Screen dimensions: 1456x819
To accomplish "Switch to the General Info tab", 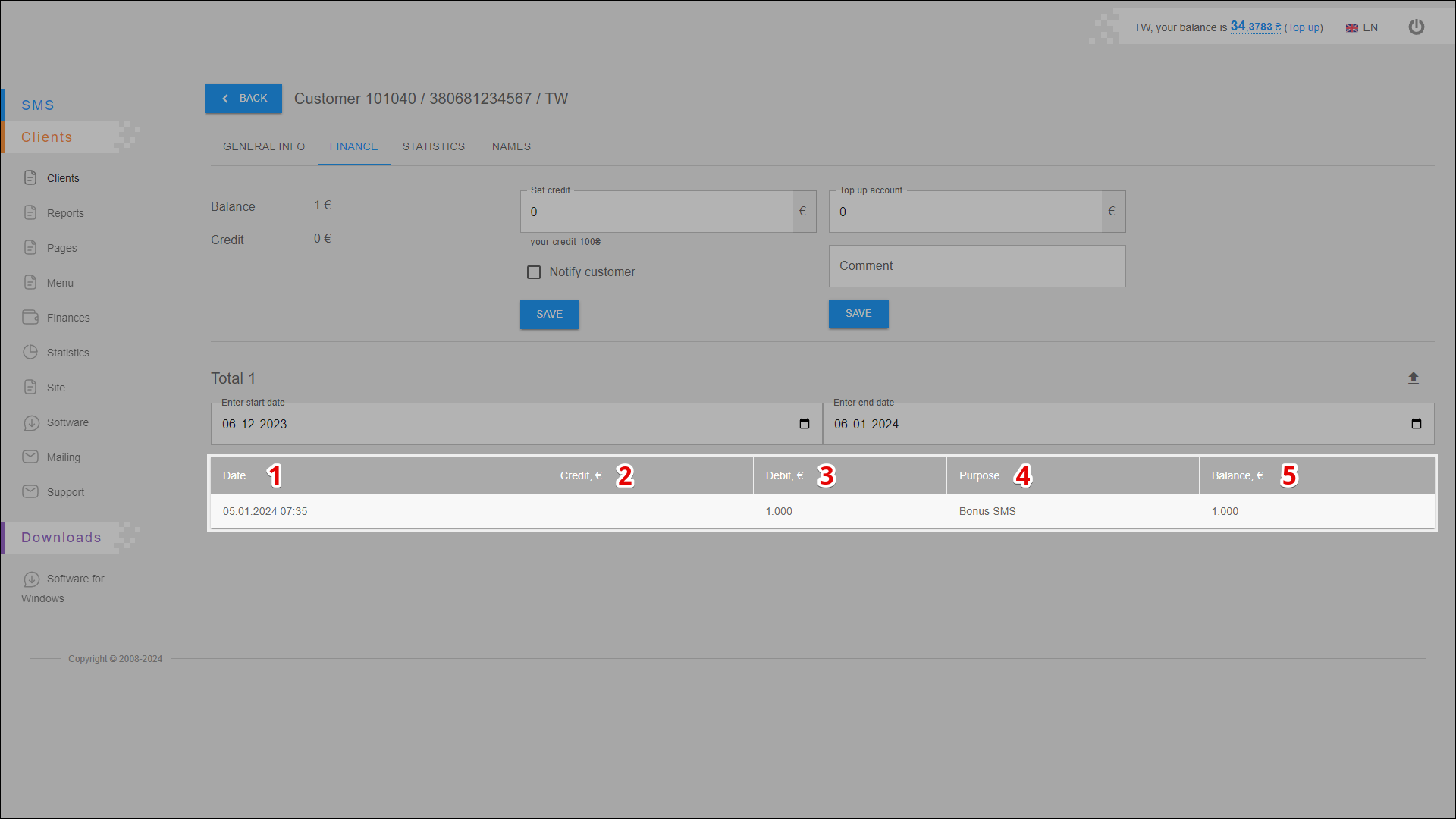I will tap(264, 146).
